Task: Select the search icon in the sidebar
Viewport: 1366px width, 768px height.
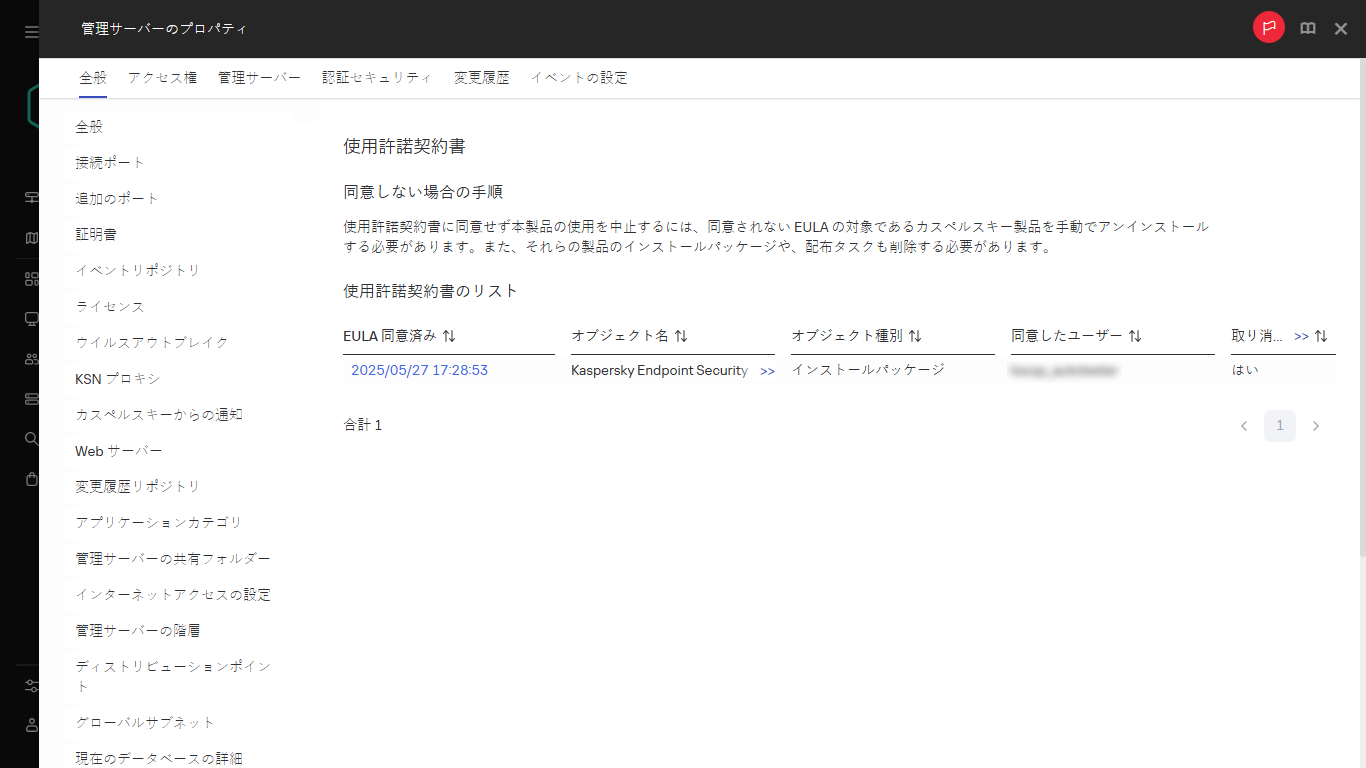Action: 30,438
